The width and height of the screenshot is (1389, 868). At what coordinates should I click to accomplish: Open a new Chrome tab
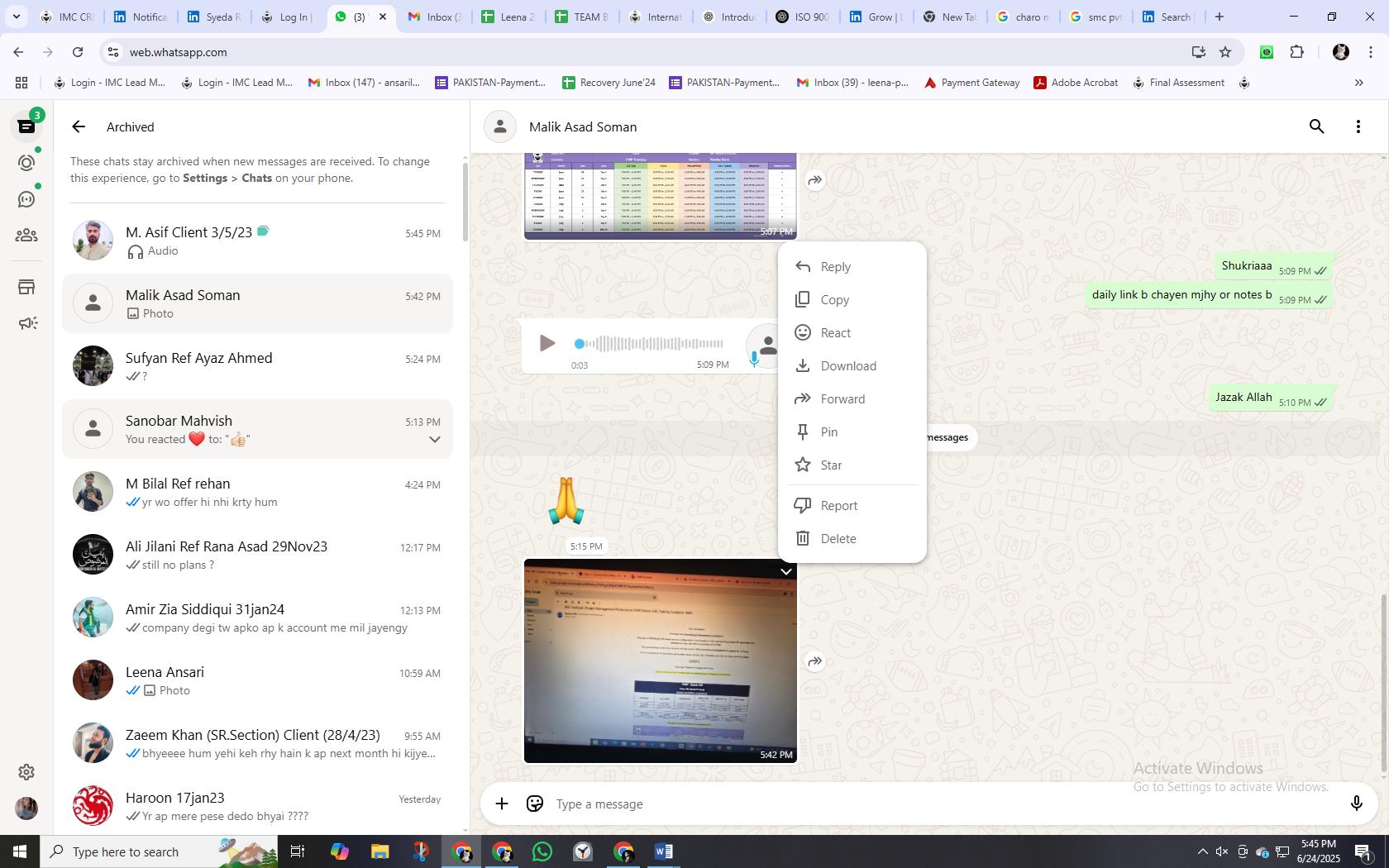(1219, 17)
